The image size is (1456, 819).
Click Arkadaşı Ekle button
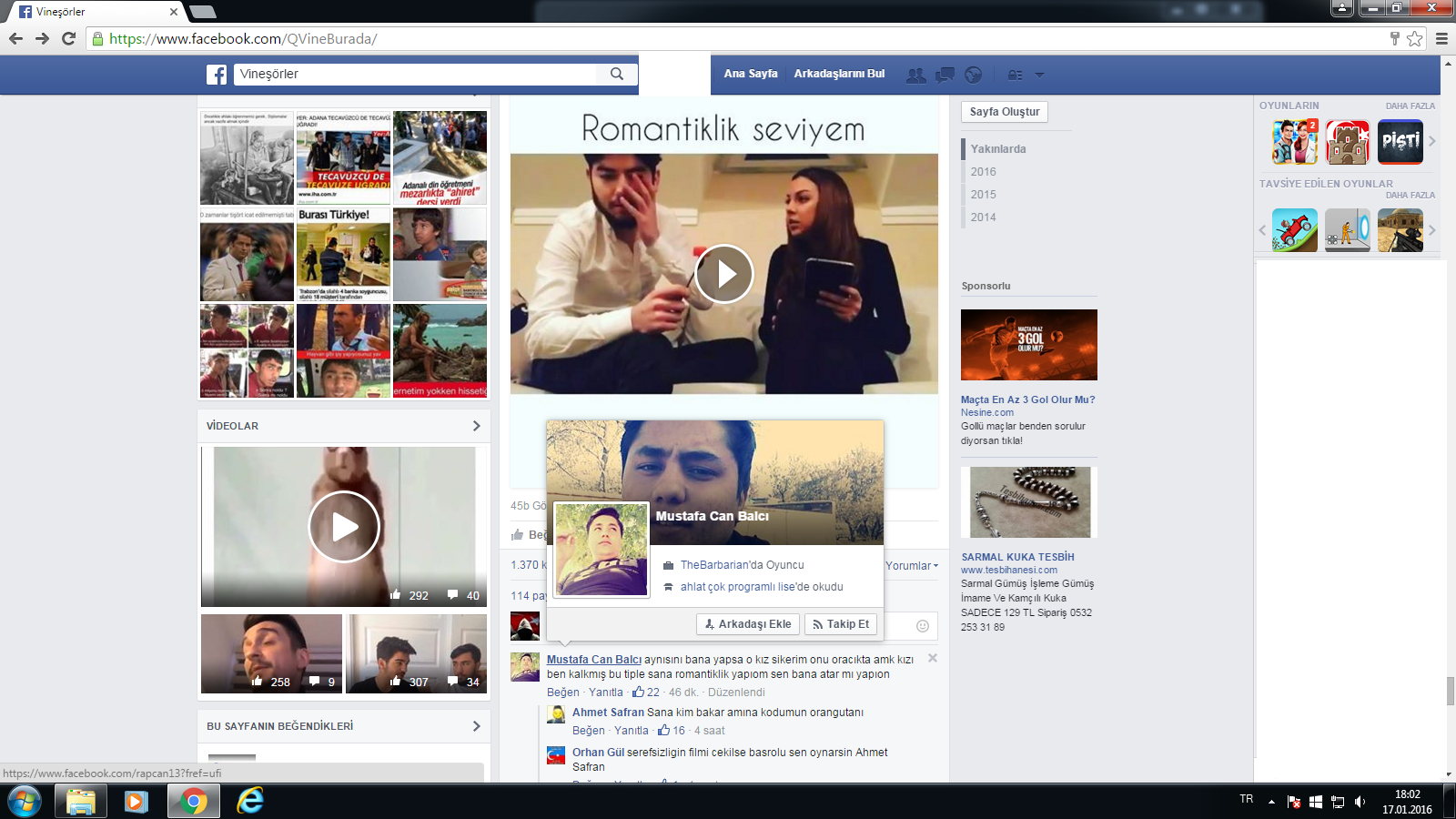(x=748, y=624)
